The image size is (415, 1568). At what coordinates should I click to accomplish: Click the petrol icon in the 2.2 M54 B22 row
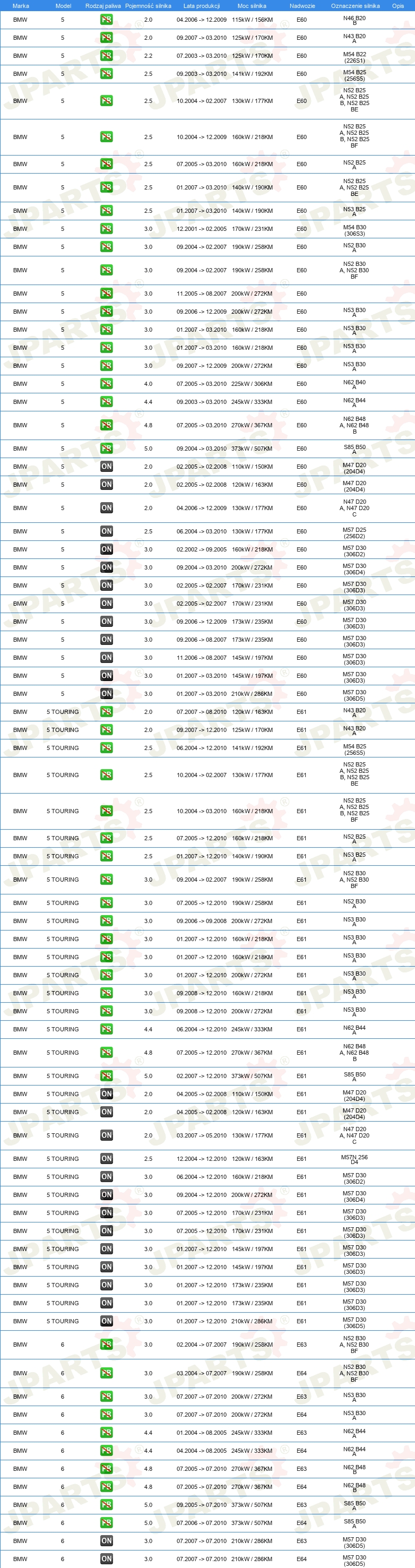(x=107, y=56)
